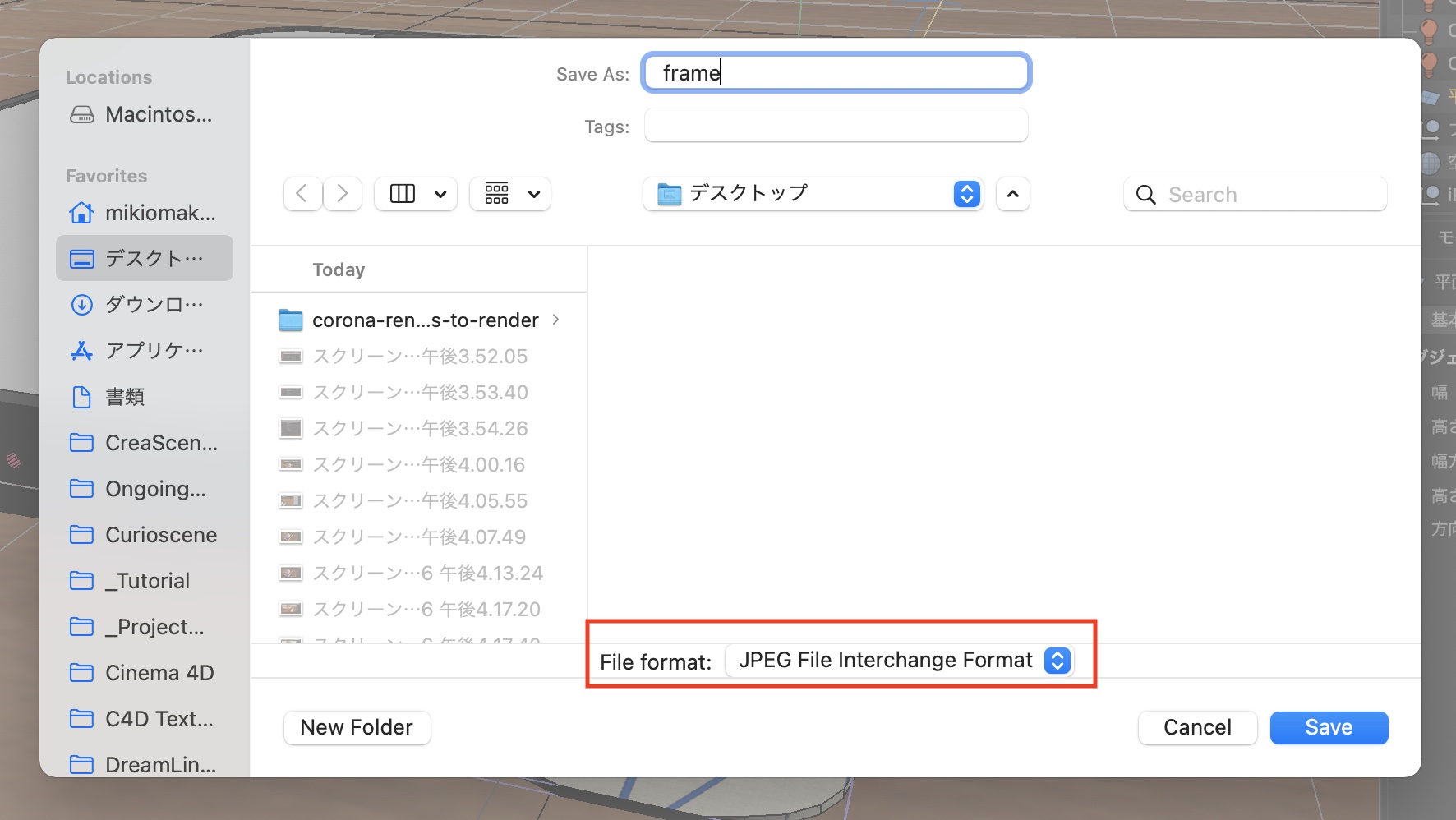The height and width of the screenshot is (820, 1456).
Task: Create a New Folder
Action: tap(357, 727)
